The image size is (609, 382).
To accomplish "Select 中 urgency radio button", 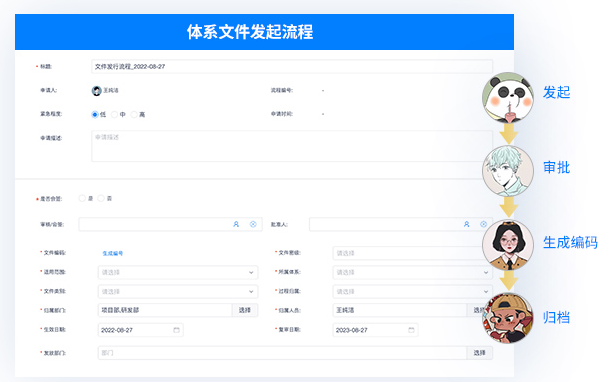I will click(115, 115).
